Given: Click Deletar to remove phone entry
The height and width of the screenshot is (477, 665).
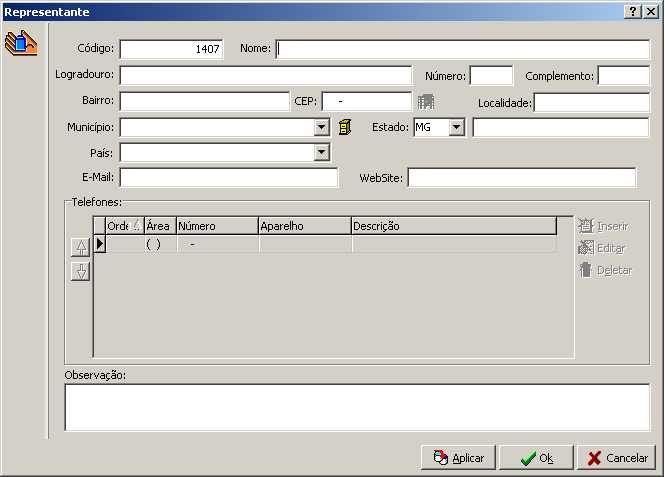Looking at the screenshot, I should (x=605, y=270).
